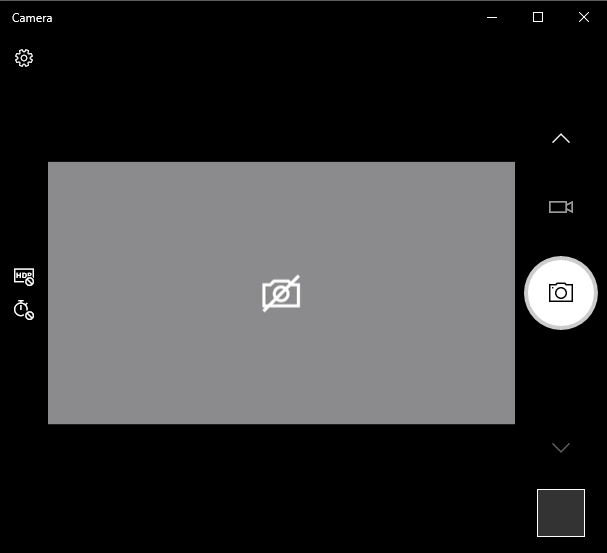Image resolution: width=607 pixels, height=553 pixels.
Task: View the last captured photo in the bottom corner
Action: click(560, 513)
